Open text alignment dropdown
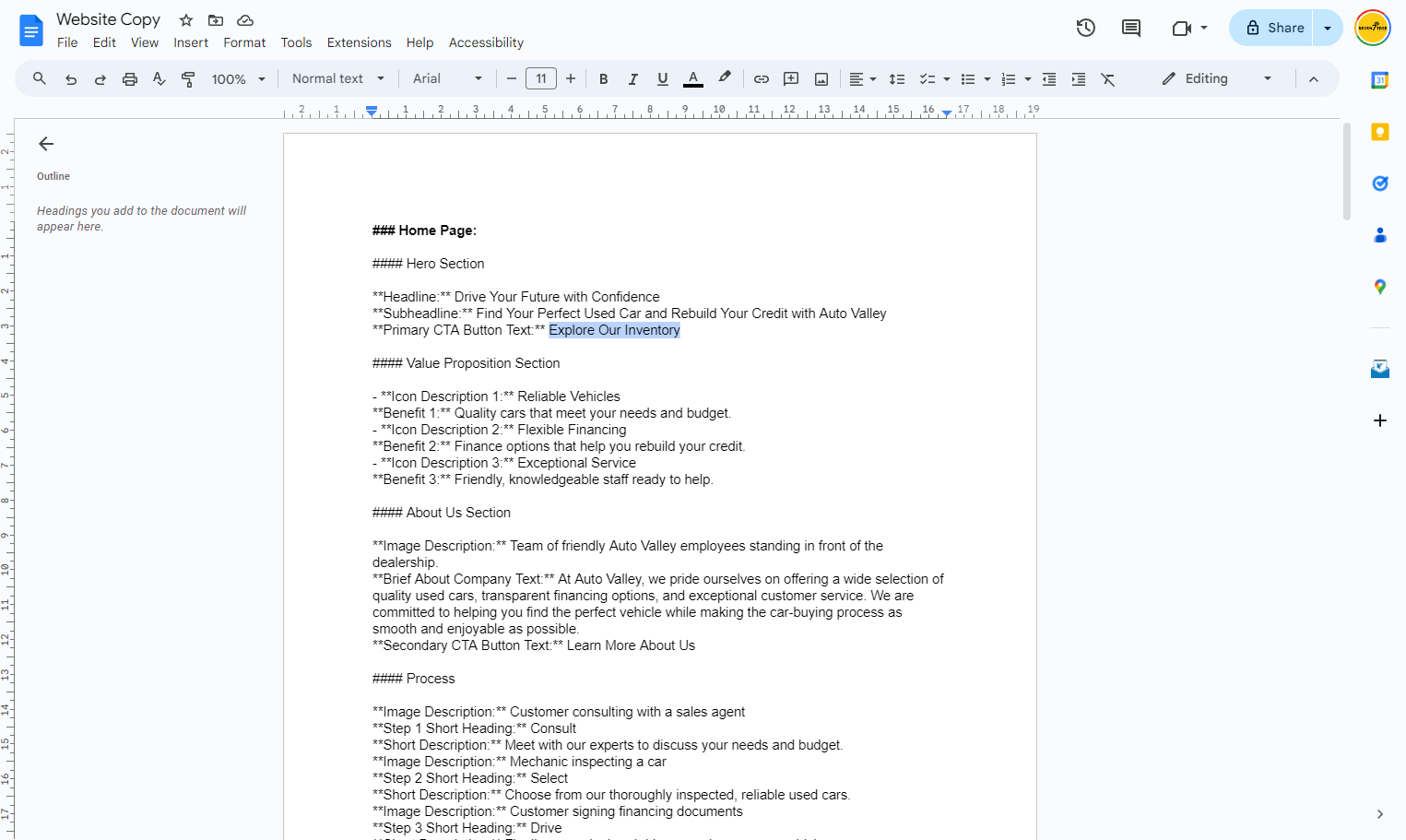 click(863, 79)
